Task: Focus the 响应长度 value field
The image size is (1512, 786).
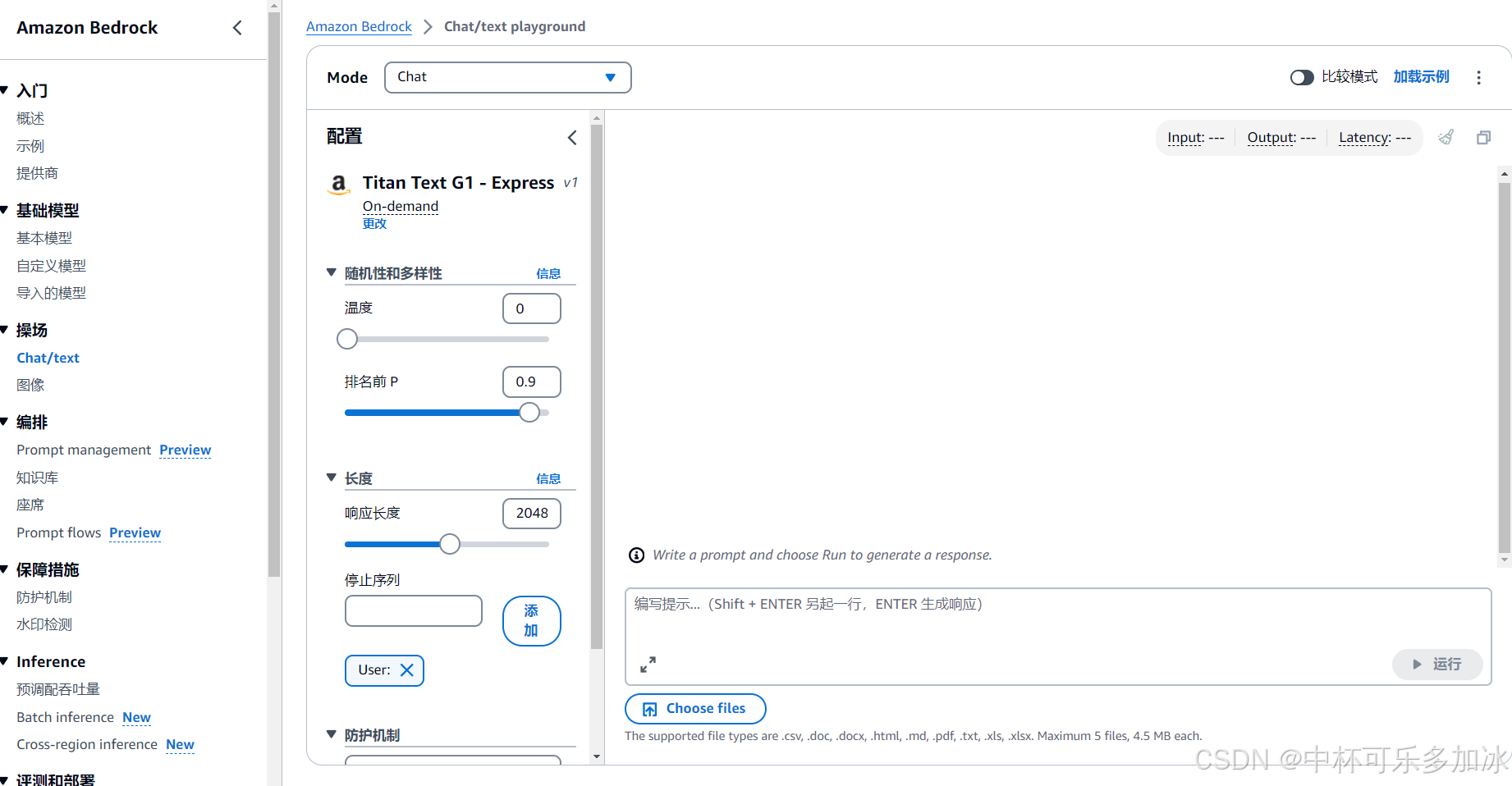Action: click(x=531, y=513)
